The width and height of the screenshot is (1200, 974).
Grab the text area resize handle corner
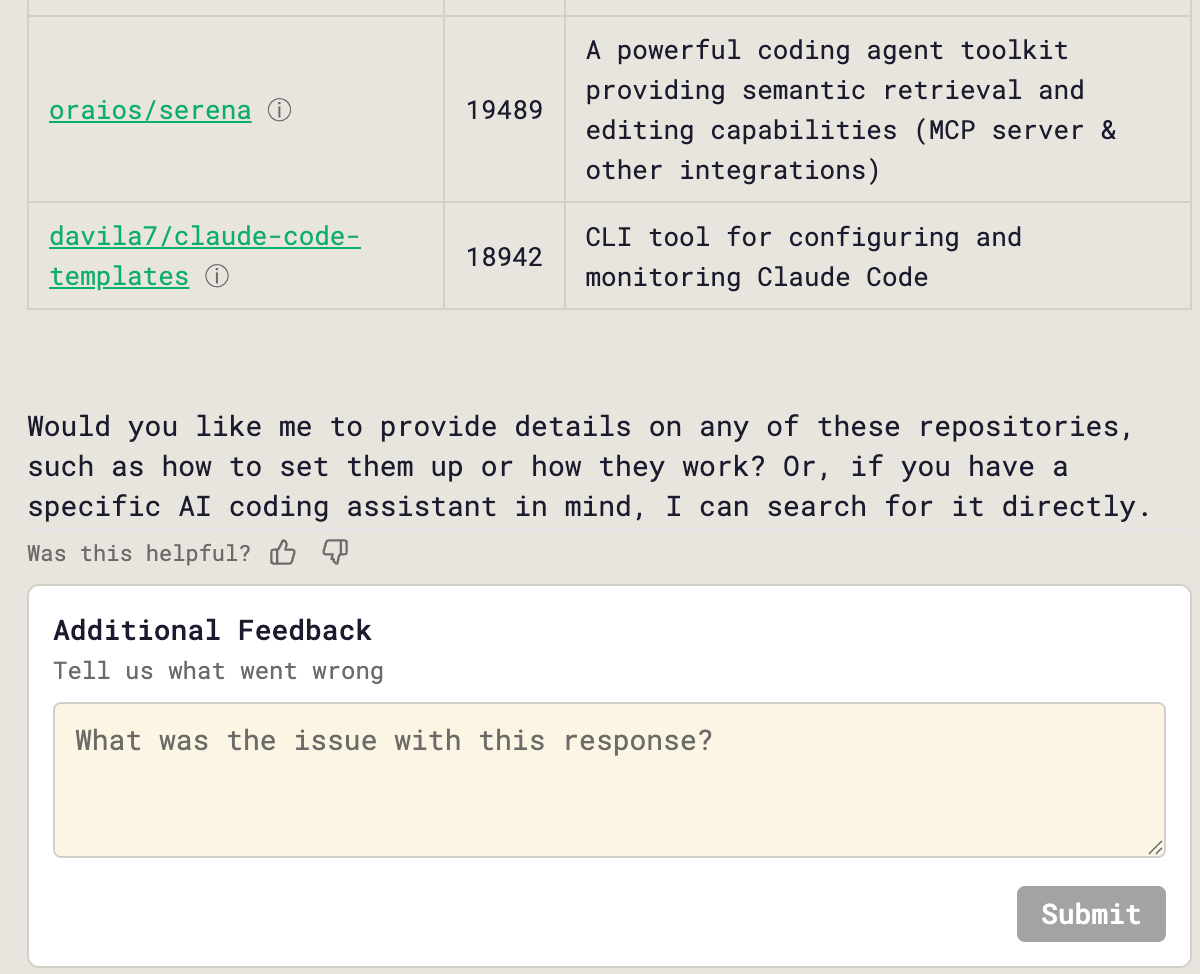1155,847
